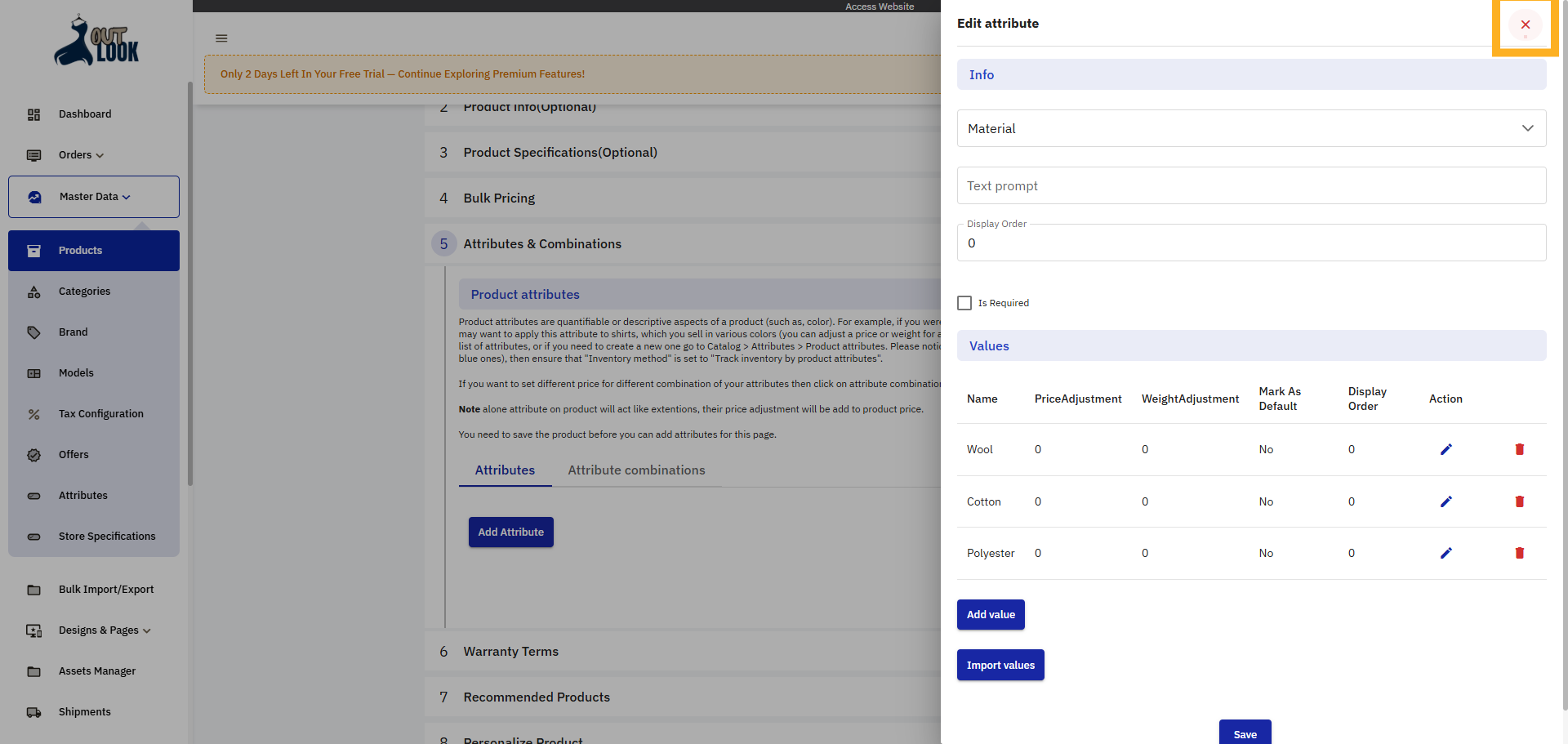Enable the Is Required checkbox
1568x744 pixels.
[x=964, y=302]
